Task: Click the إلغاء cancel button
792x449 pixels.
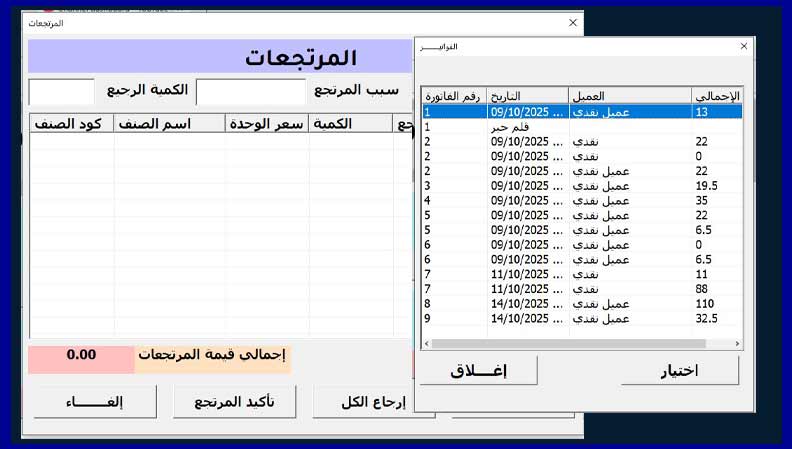Action: pyautogui.click(x=94, y=402)
